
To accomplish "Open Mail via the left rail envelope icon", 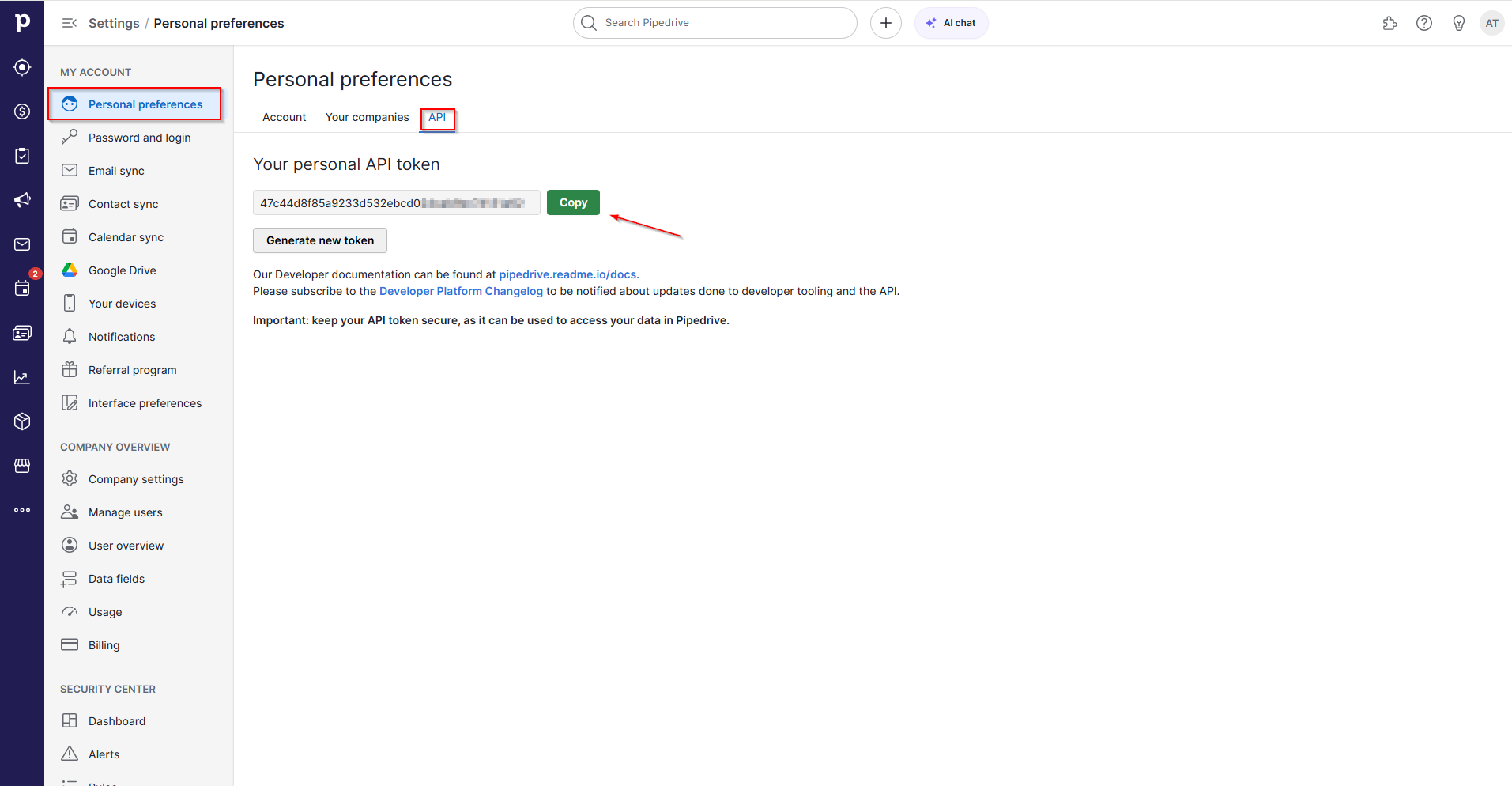I will pos(22,244).
